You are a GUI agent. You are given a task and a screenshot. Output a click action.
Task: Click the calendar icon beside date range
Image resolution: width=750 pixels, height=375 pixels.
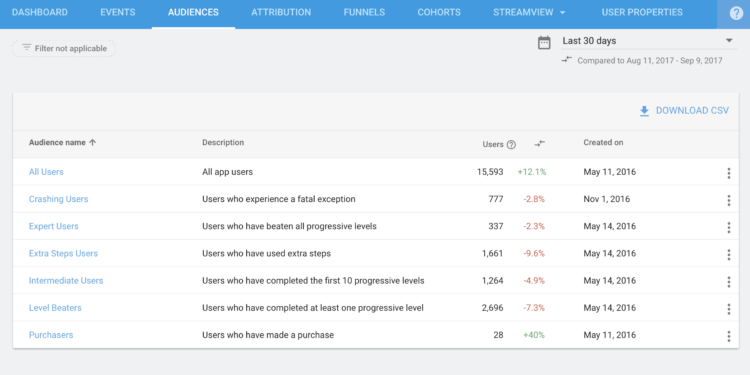pos(544,43)
